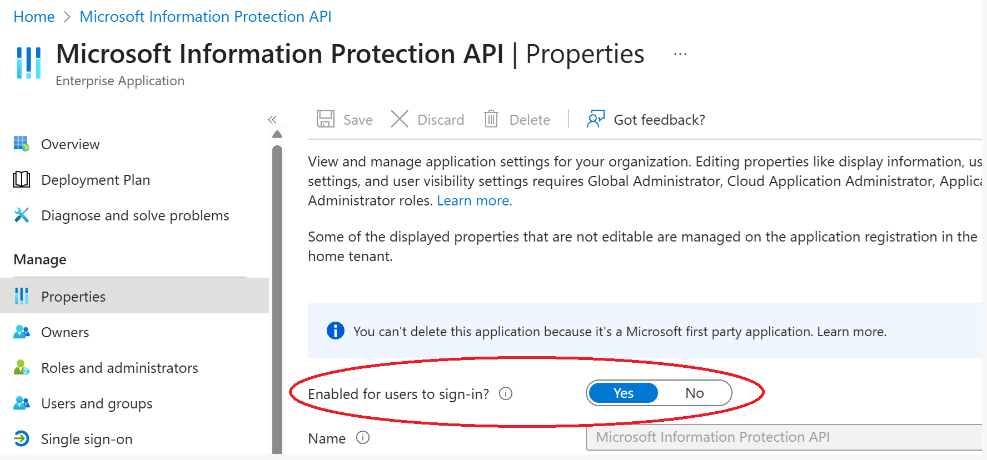
Task: Click the blue info icon in the banner
Action: 336,331
